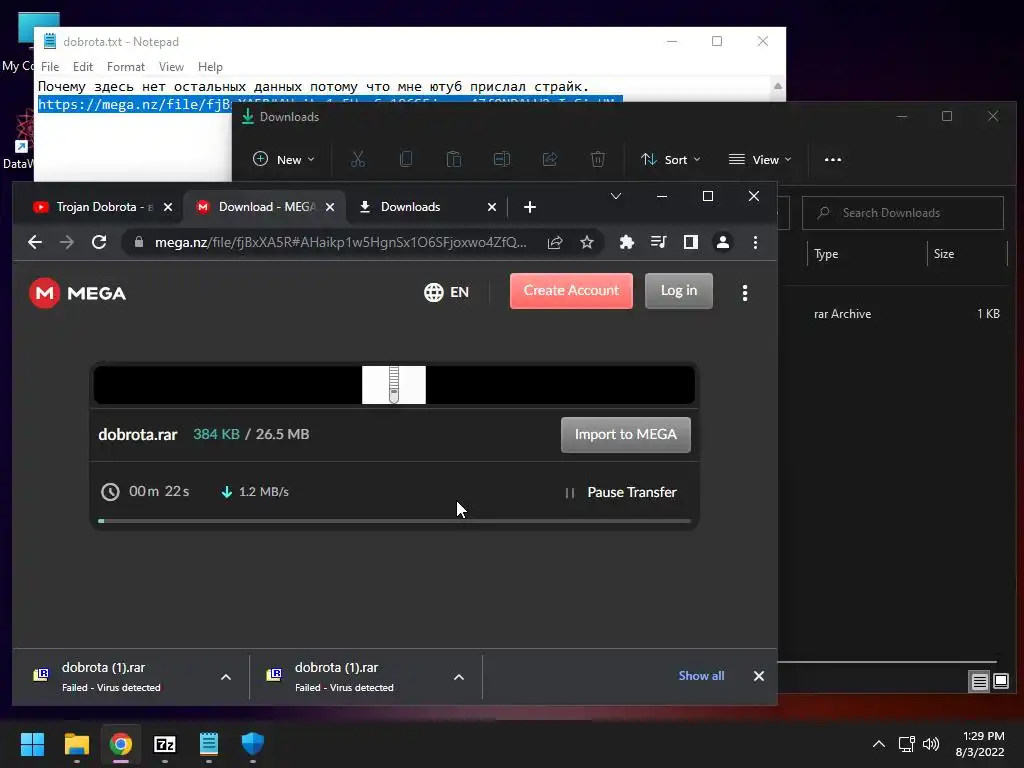Click Show all downloads link
Screen dimensions: 1024x768
pos(701,676)
